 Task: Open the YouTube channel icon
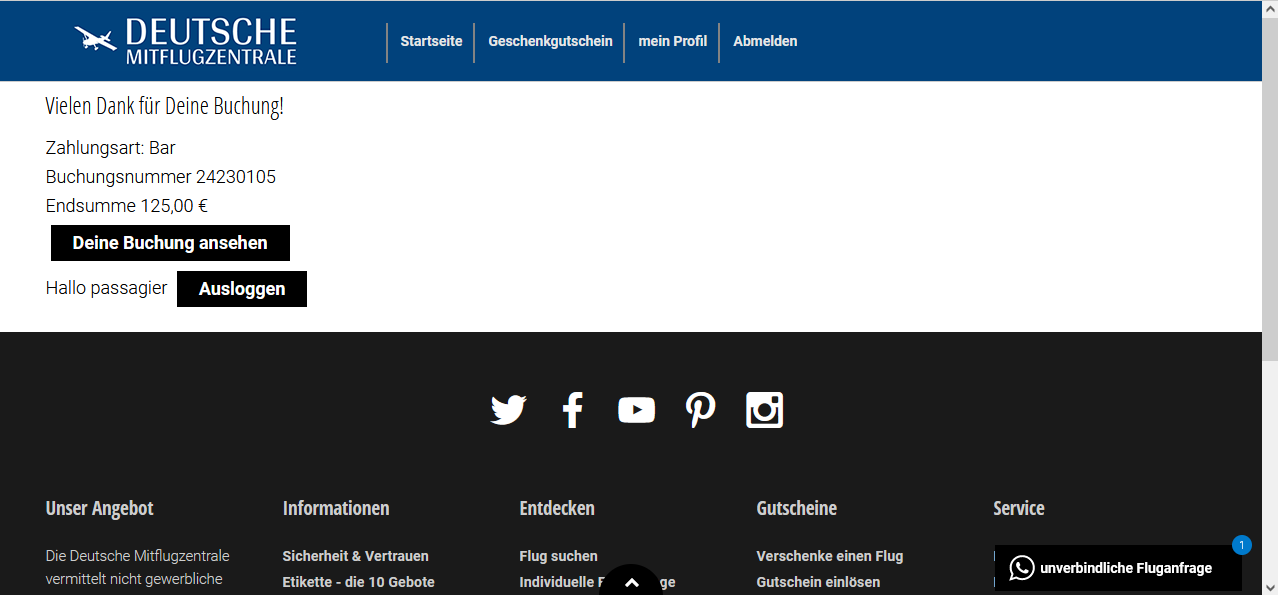click(x=636, y=410)
